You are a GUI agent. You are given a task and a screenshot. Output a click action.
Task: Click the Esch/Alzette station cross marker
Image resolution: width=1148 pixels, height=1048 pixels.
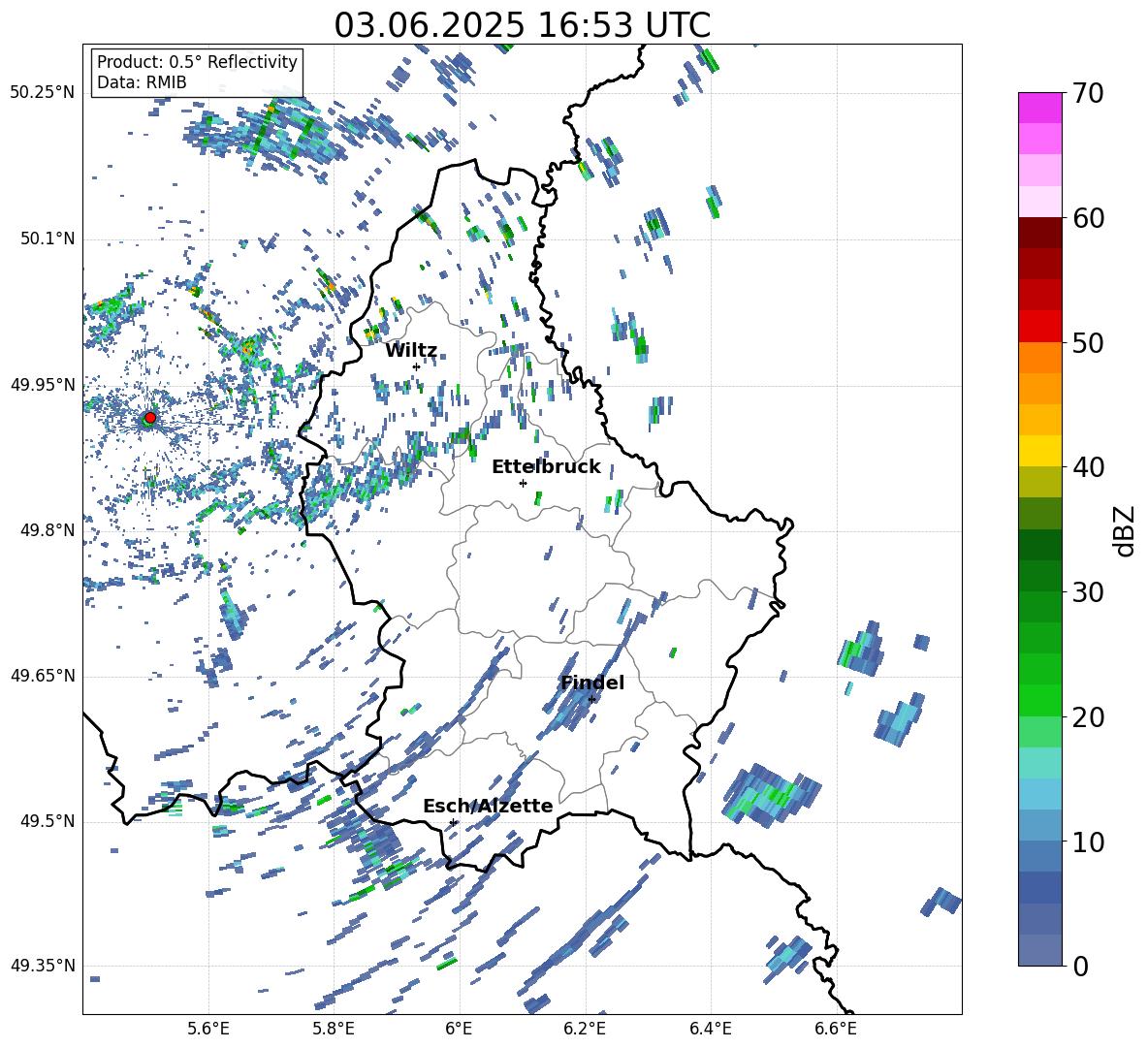(453, 822)
